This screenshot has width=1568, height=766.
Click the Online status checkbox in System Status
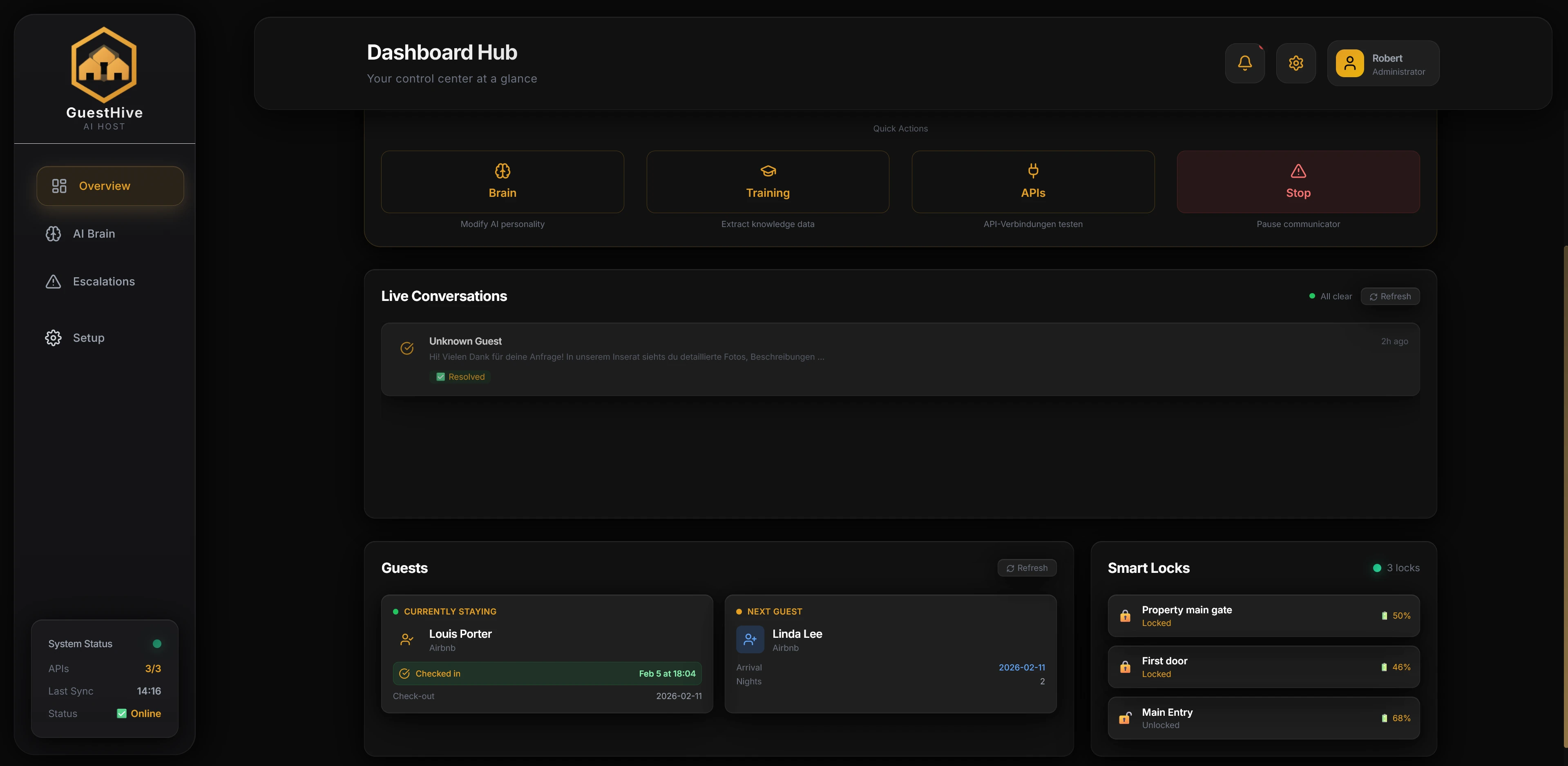[122, 713]
